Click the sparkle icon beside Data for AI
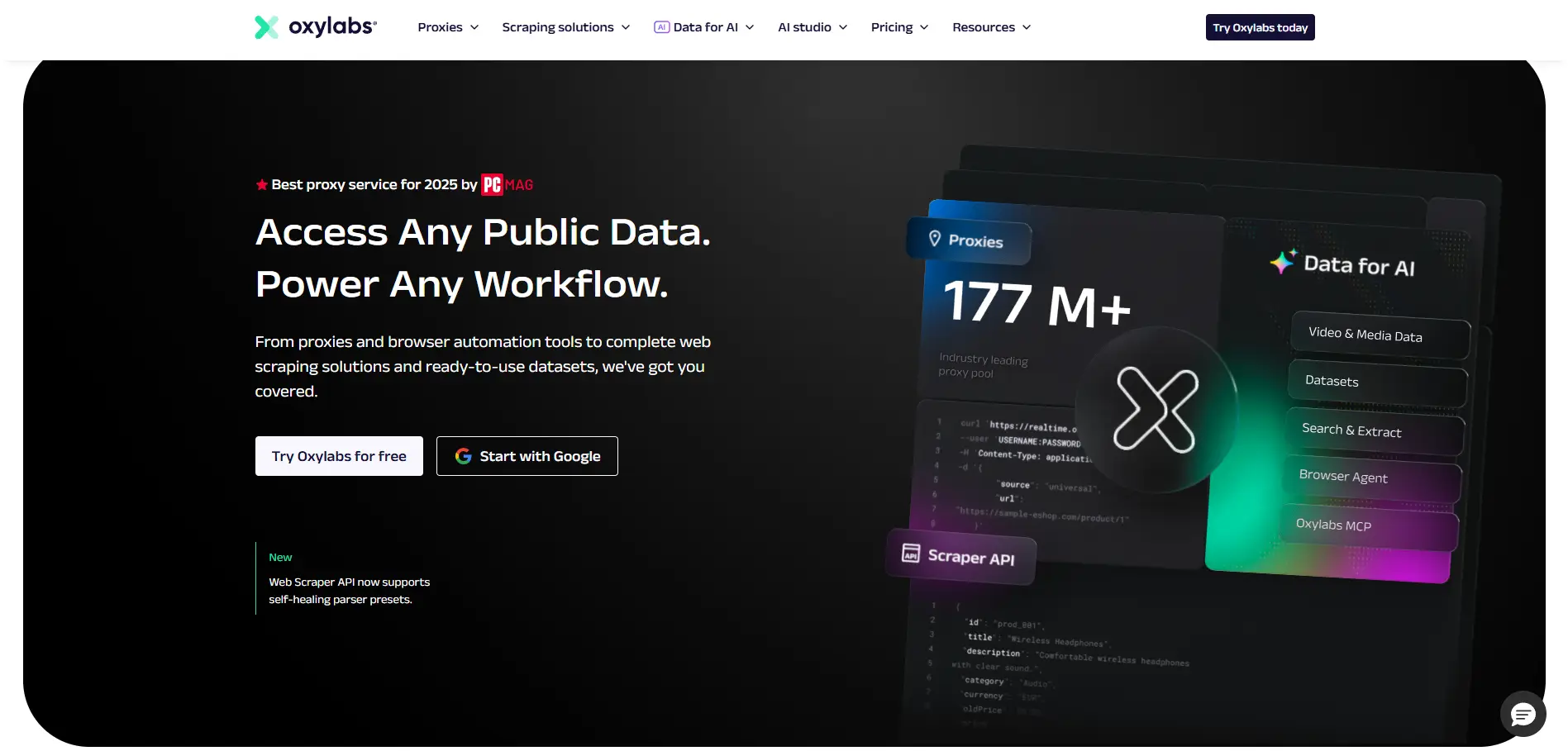Image resolution: width=1568 pixels, height=751 pixels. (x=1283, y=262)
